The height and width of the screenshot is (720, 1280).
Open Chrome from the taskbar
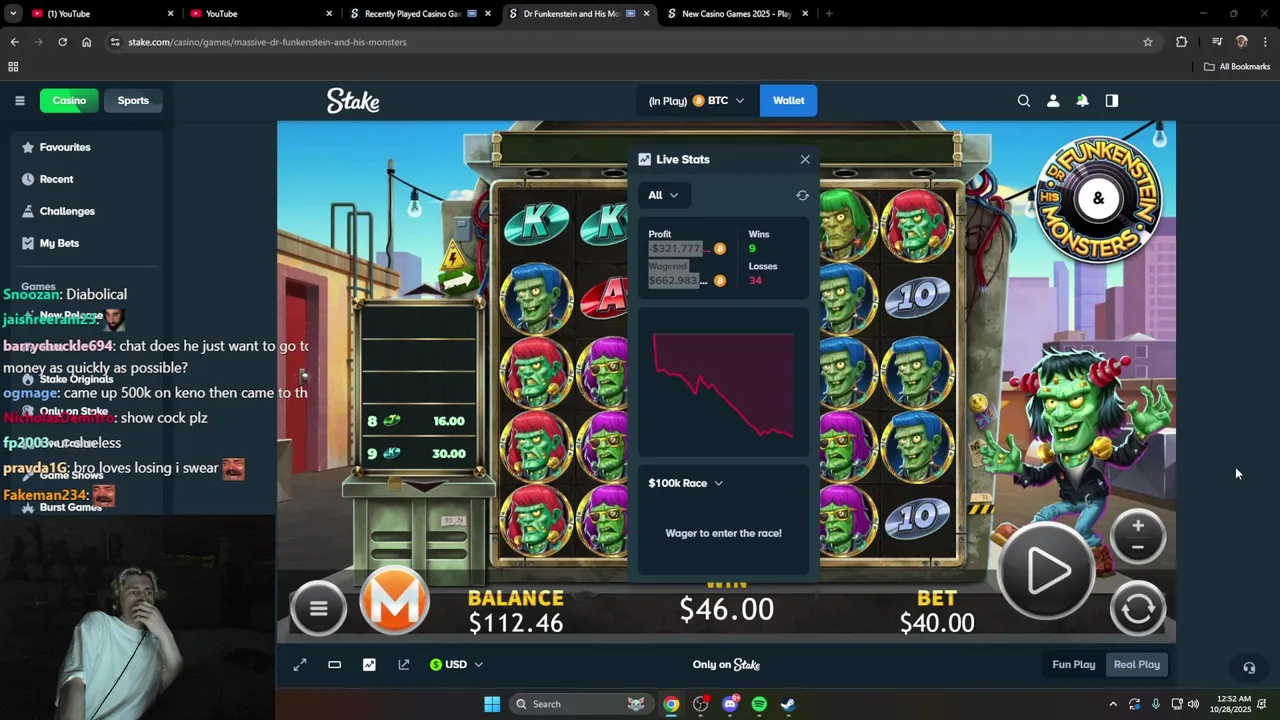click(671, 704)
